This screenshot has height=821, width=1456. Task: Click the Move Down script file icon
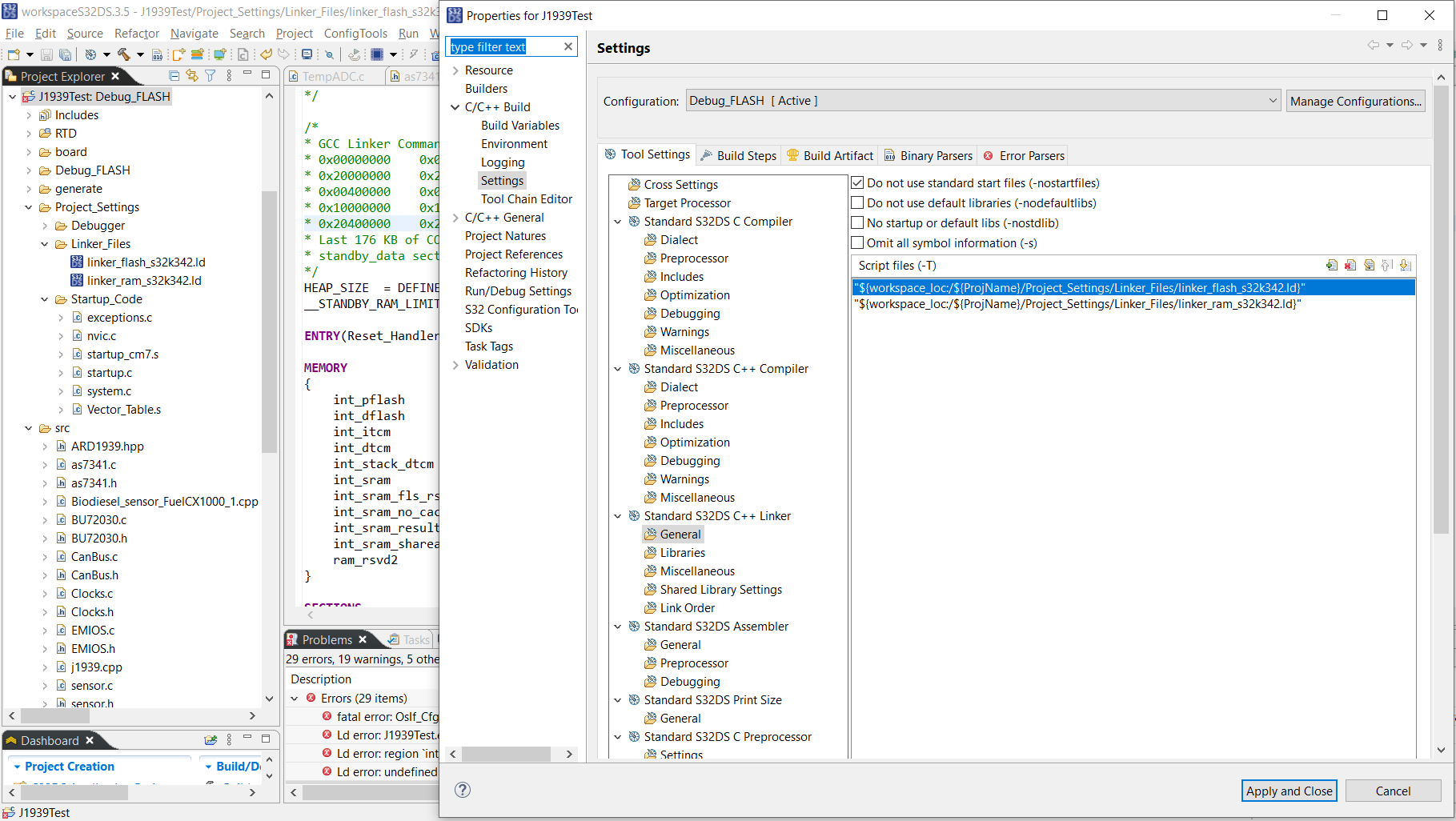1406,266
